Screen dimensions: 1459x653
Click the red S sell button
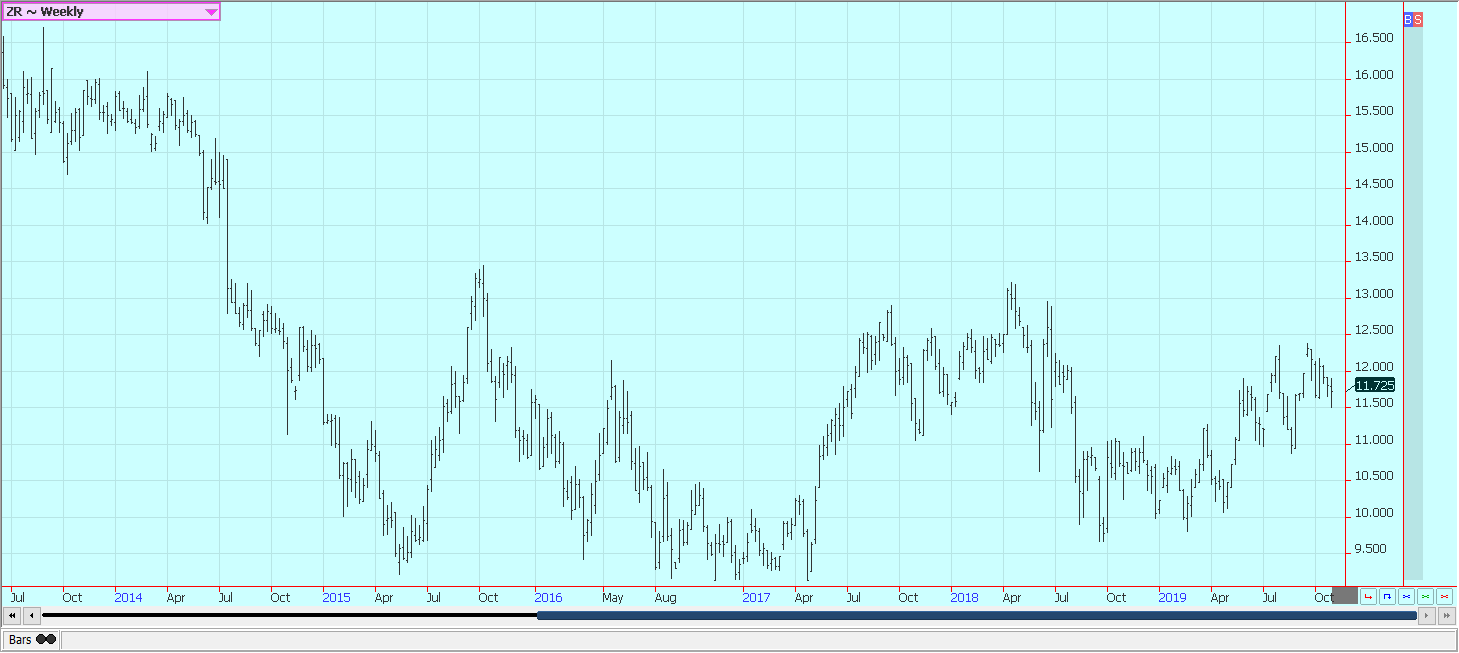tap(1418, 20)
